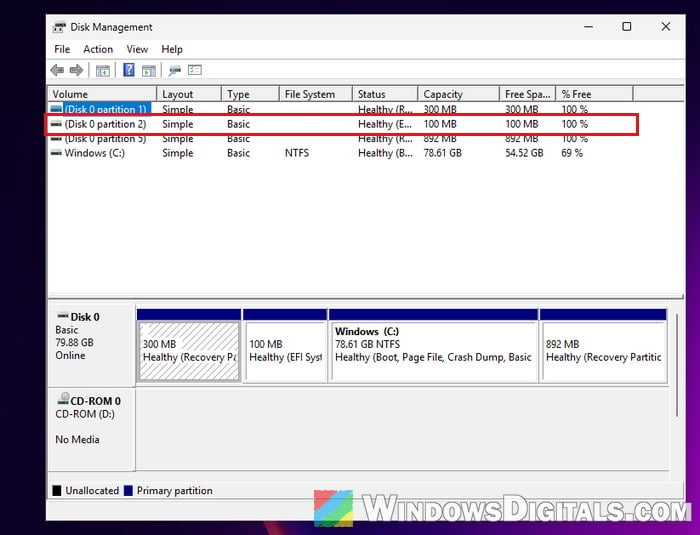Click the Forward arrow toolbar icon
Image resolution: width=700 pixels, height=535 pixels.
click(76, 70)
